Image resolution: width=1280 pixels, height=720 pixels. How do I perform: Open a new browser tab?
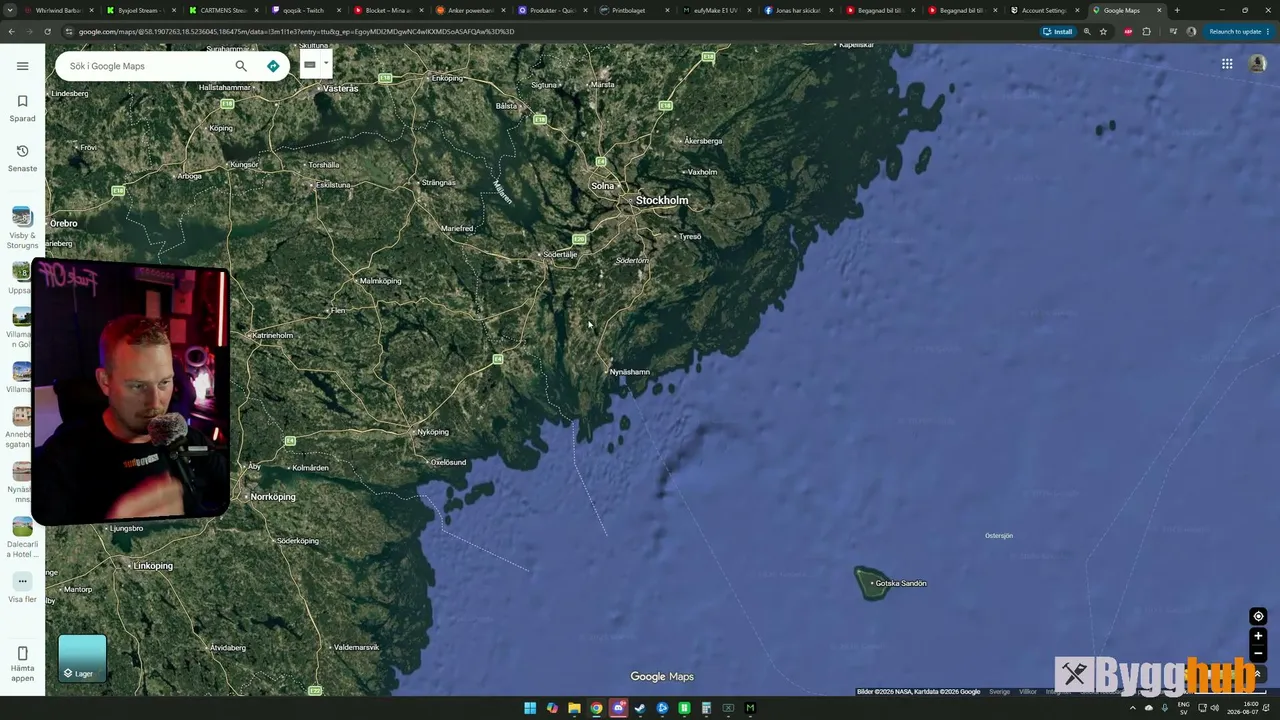tap(1177, 10)
